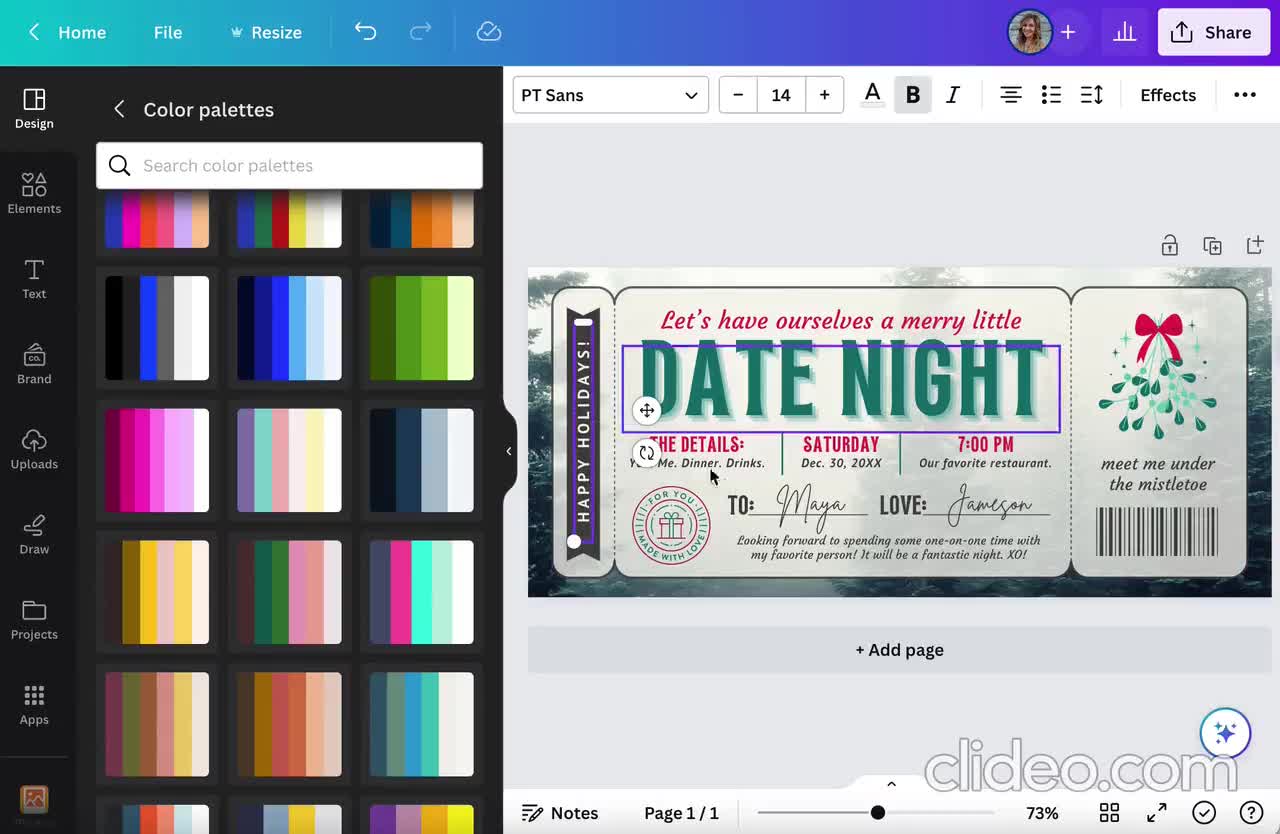This screenshot has width=1280, height=834.
Task: Open the File menu
Action: [x=168, y=32]
